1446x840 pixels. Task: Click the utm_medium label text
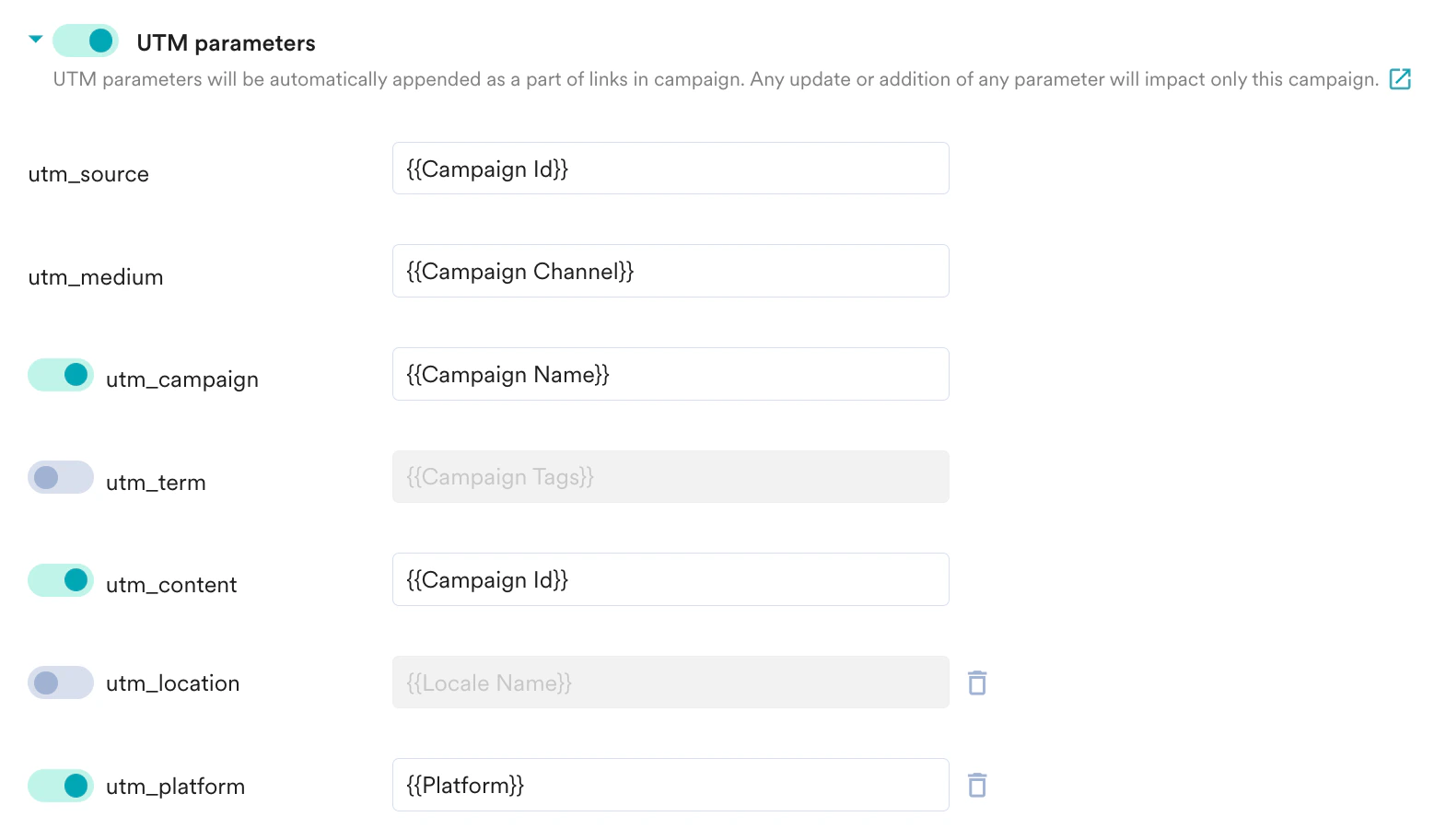[95, 276]
